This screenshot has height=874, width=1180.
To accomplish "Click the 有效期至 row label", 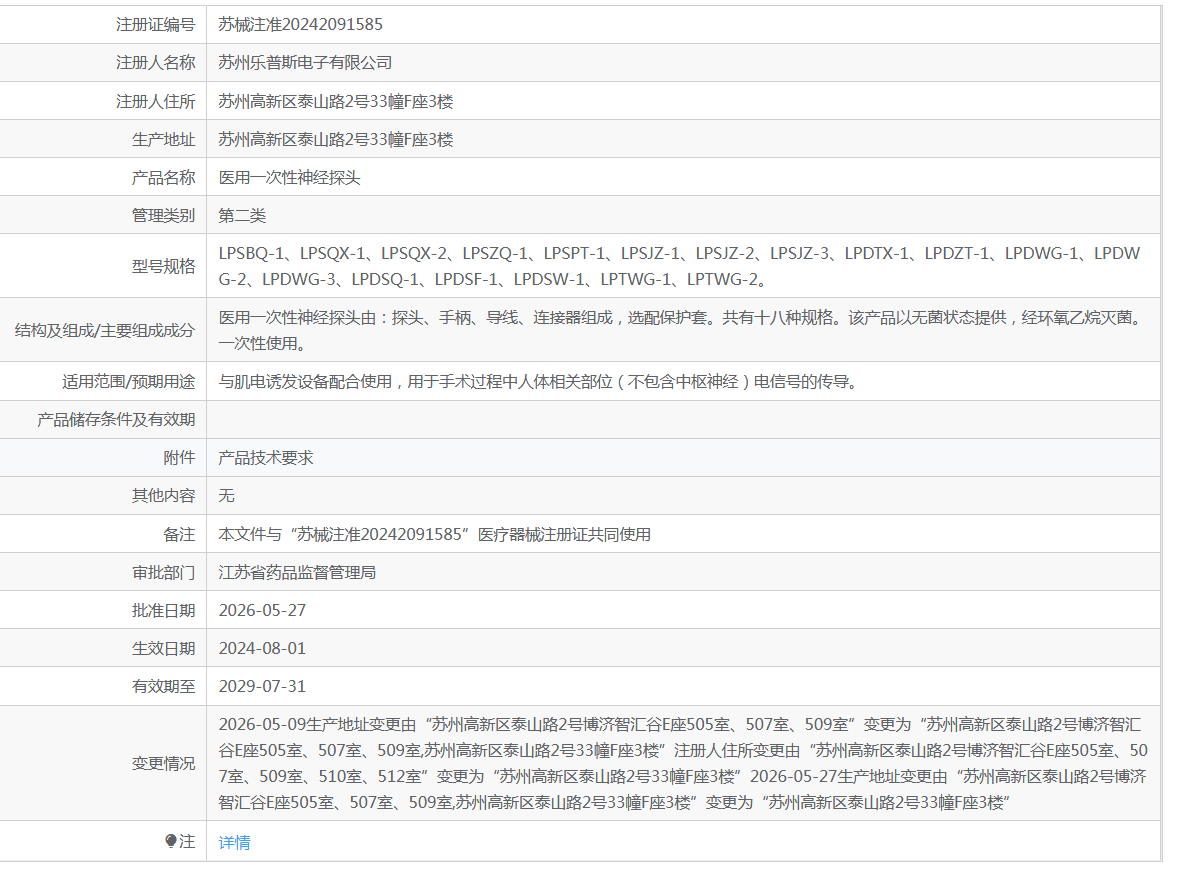I will click(163, 687).
